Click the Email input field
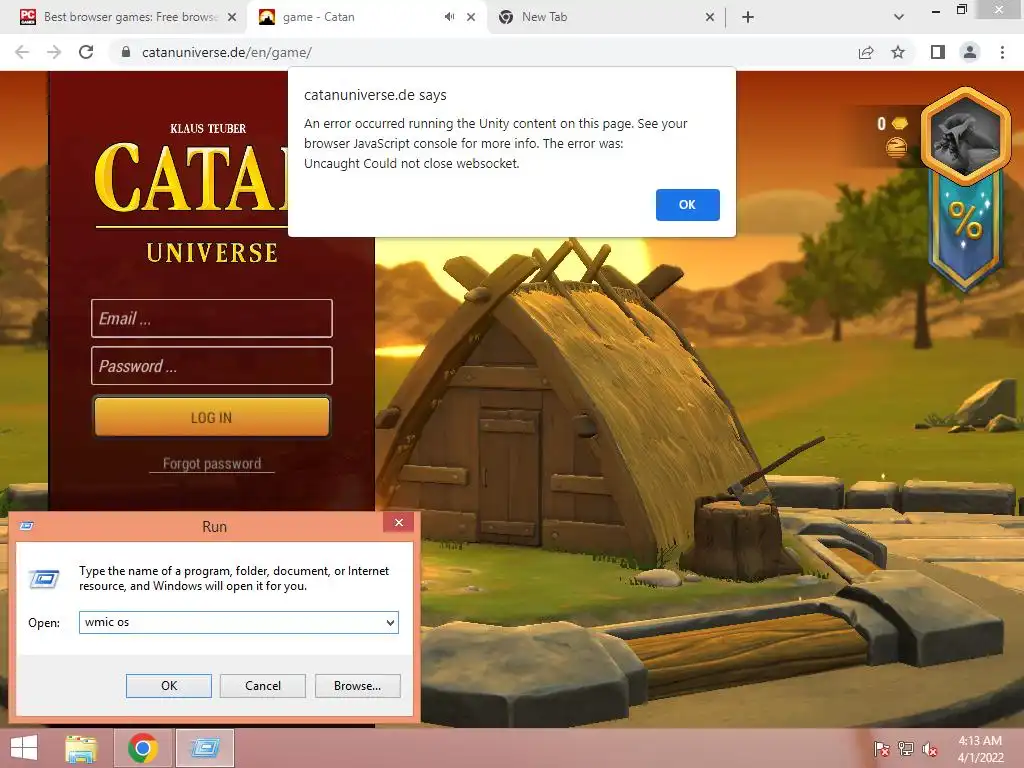 212,318
